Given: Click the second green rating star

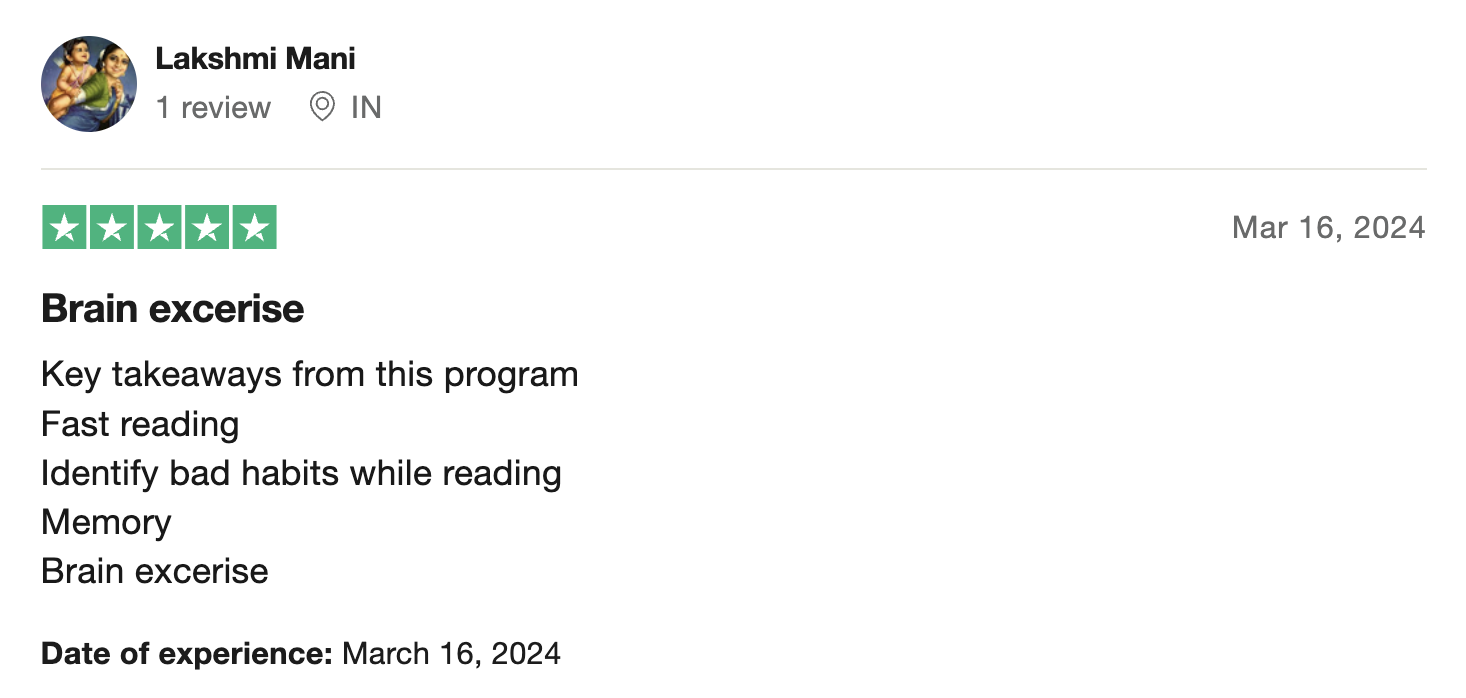Looking at the screenshot, I should pyautogui.click(x=112, y=228).
